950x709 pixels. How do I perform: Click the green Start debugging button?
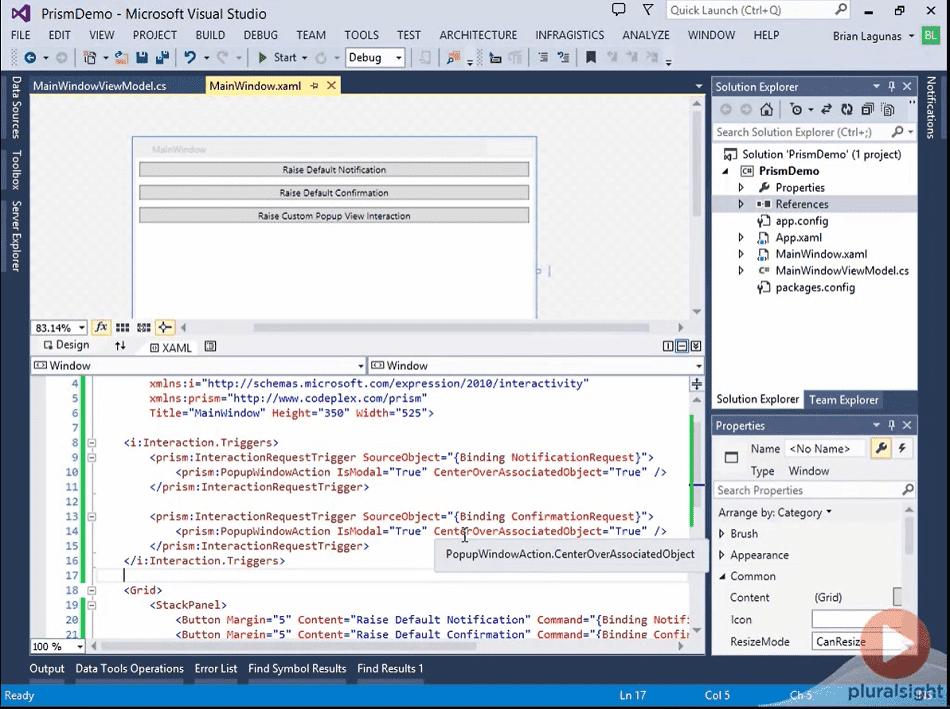[263, 58]
